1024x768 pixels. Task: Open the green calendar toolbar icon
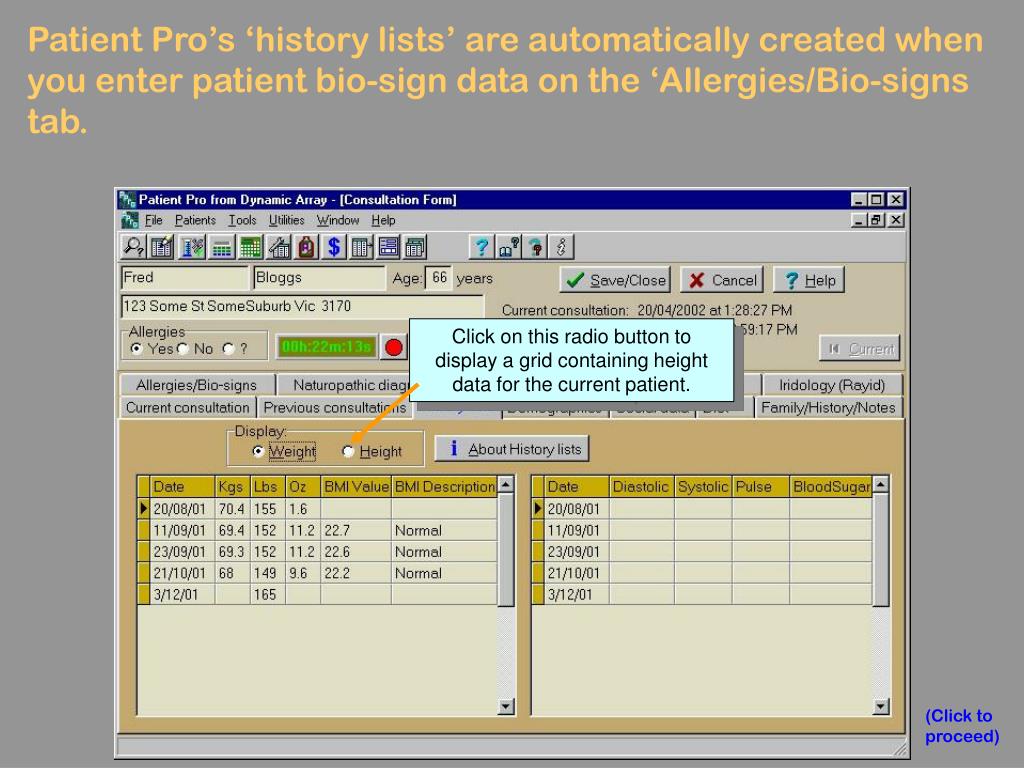[x=251, y=247]
